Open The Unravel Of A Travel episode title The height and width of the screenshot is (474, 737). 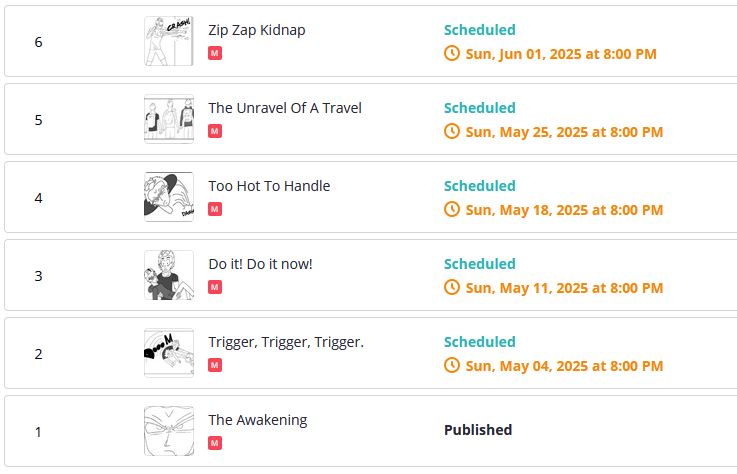pyautogui.click(x=285, y=108)
